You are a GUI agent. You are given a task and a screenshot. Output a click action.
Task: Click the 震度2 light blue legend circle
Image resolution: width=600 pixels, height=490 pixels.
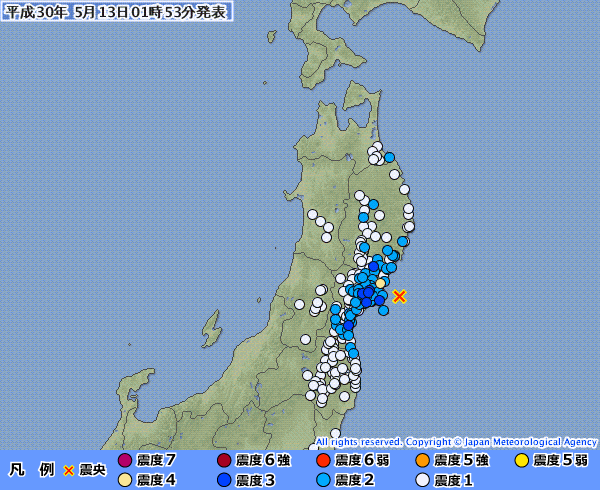(x=323, y=480)
